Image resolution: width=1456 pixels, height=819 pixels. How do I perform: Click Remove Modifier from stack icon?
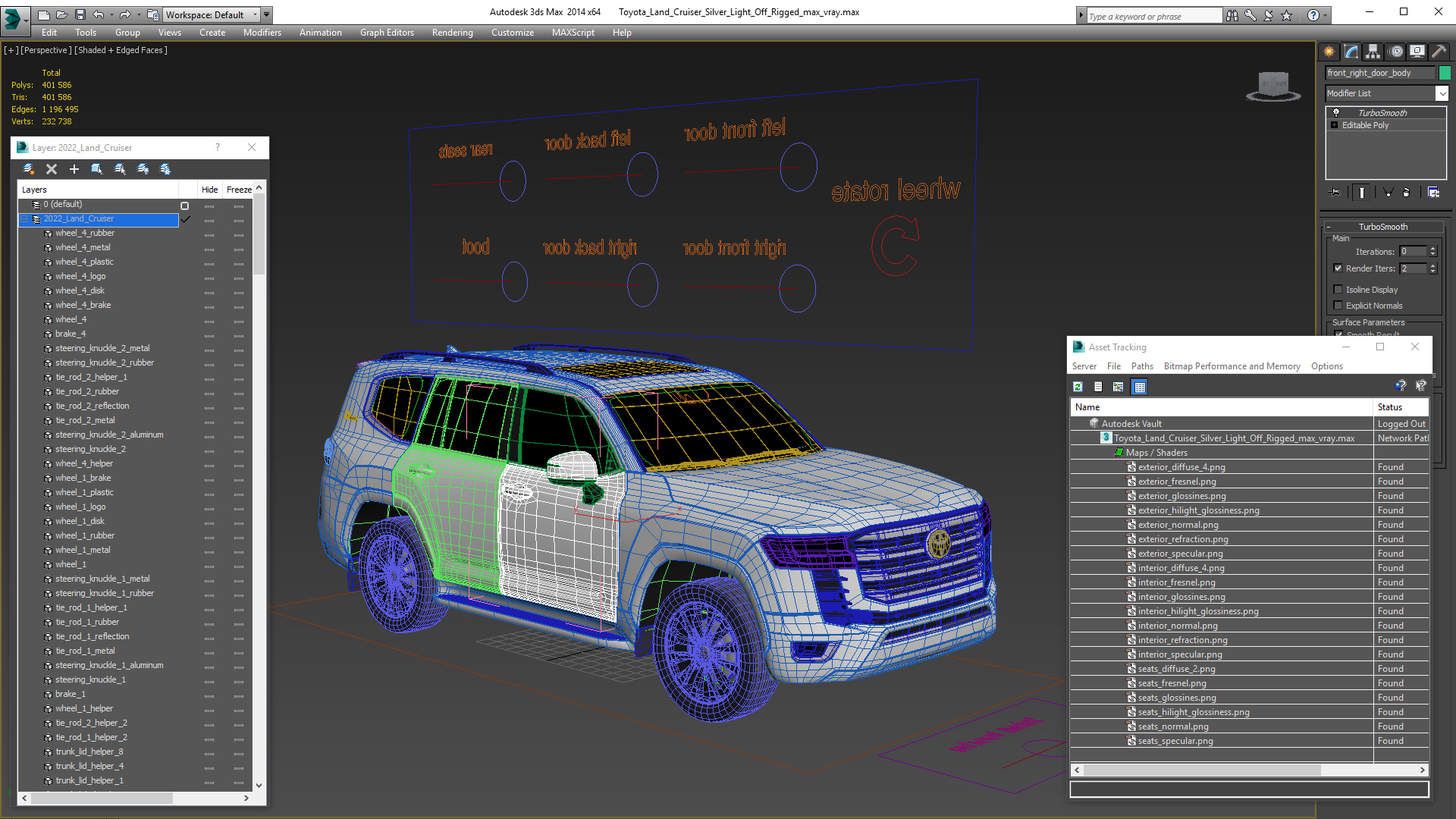(1407, 193)
